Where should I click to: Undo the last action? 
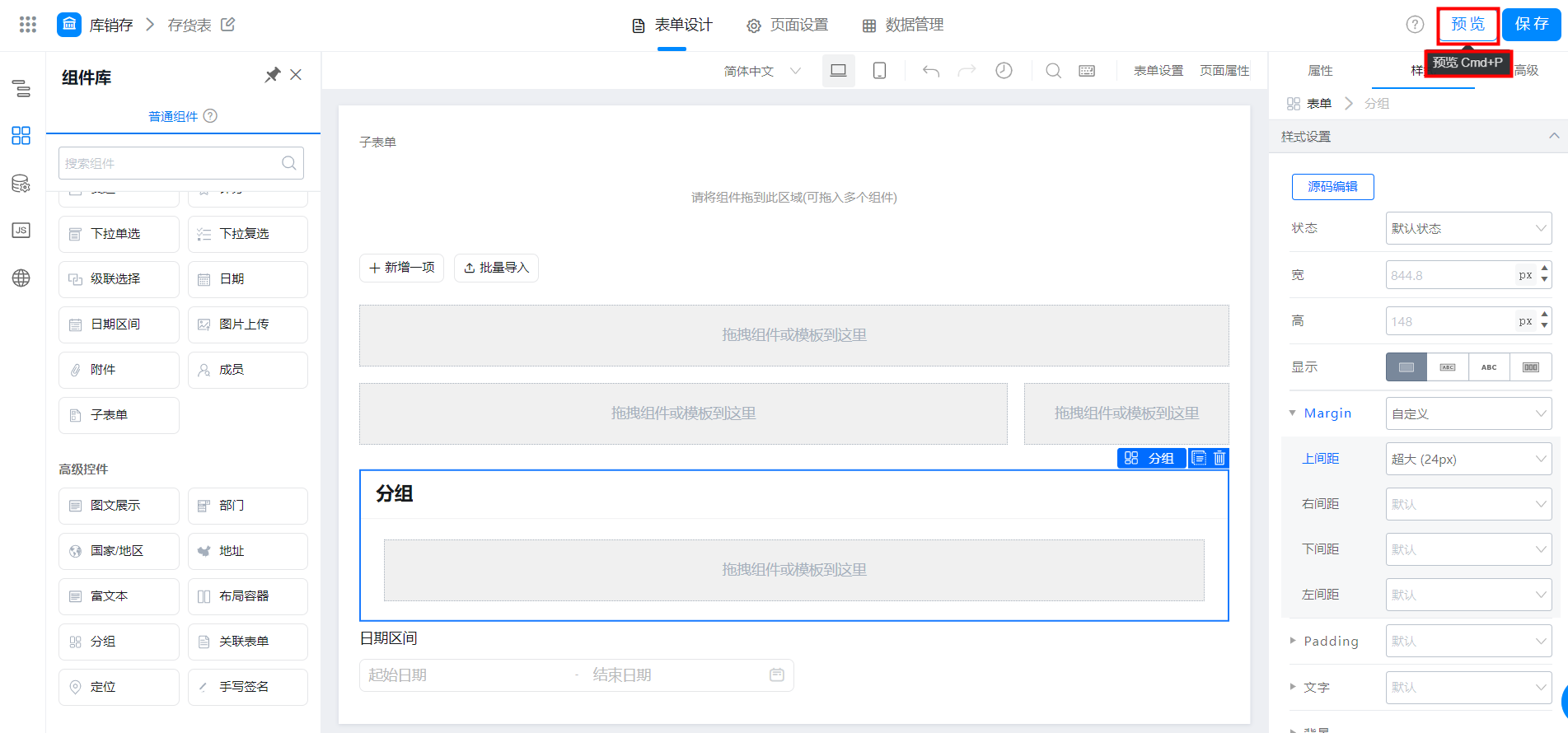[931, 71]
